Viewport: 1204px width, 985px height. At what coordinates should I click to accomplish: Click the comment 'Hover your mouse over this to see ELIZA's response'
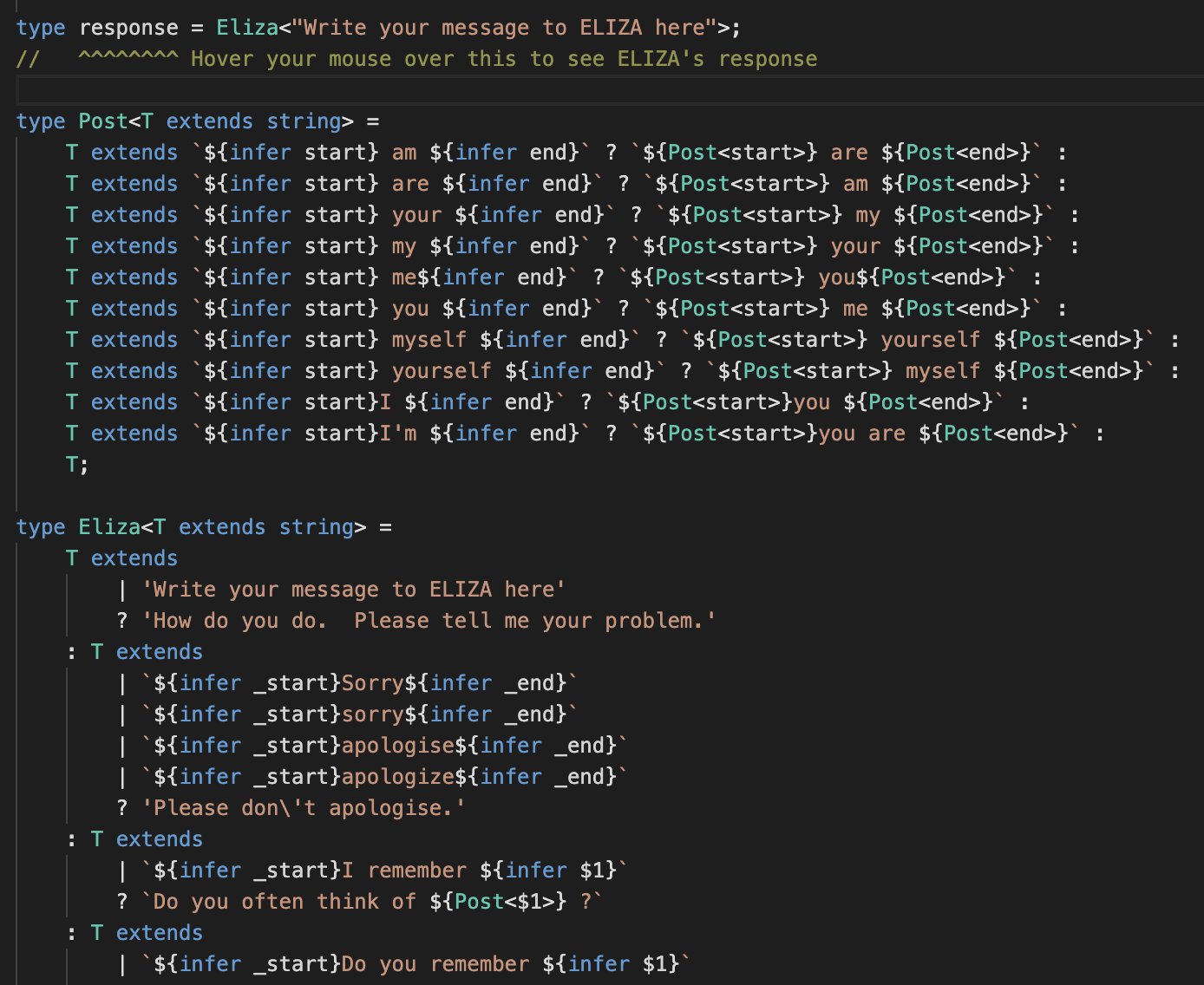pyautogui.click(x=504, y=59)
